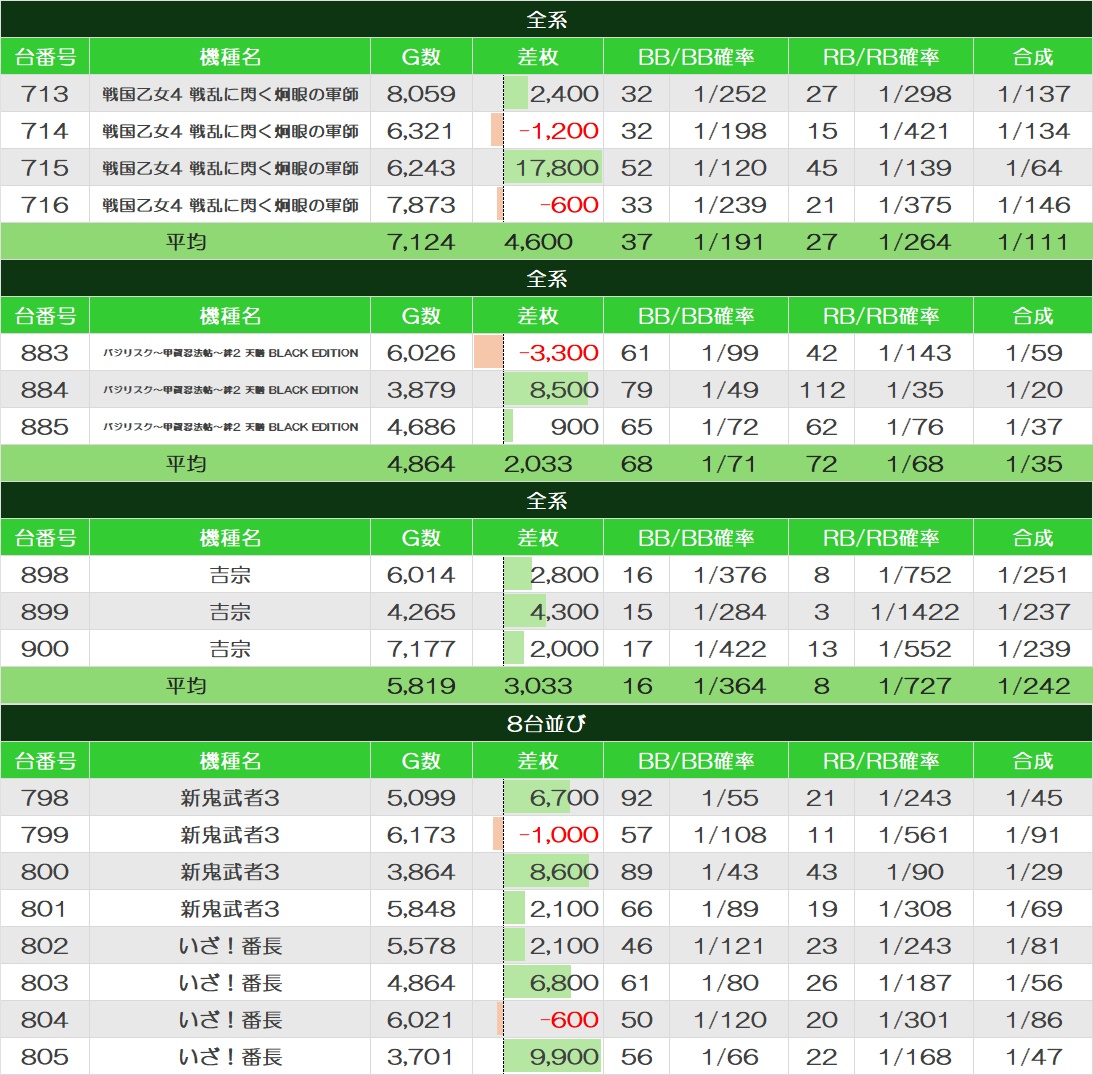Viewport: 1093px width, 1075px height.
Task: Click the average G数 value 5,819
Action: coord(421,685)
